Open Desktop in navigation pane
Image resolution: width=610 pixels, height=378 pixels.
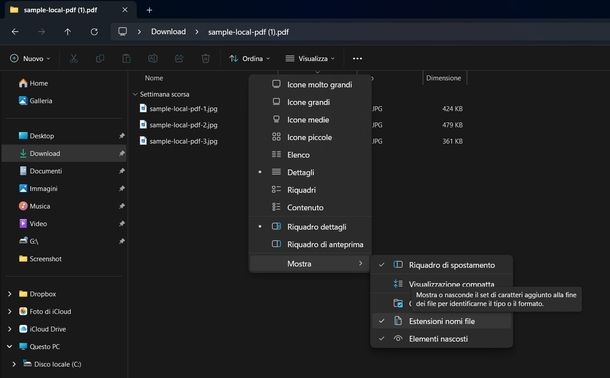point(64,136)
